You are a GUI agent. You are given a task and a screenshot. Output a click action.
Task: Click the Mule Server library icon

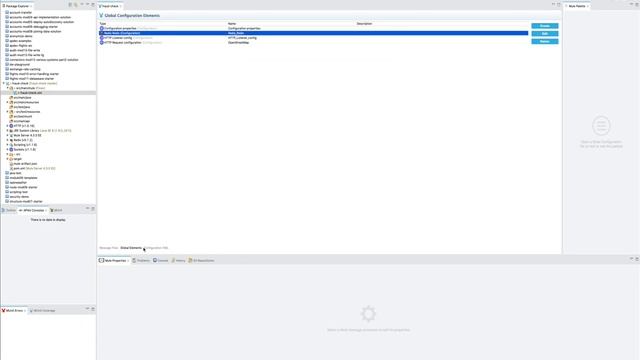pos(11,136)
